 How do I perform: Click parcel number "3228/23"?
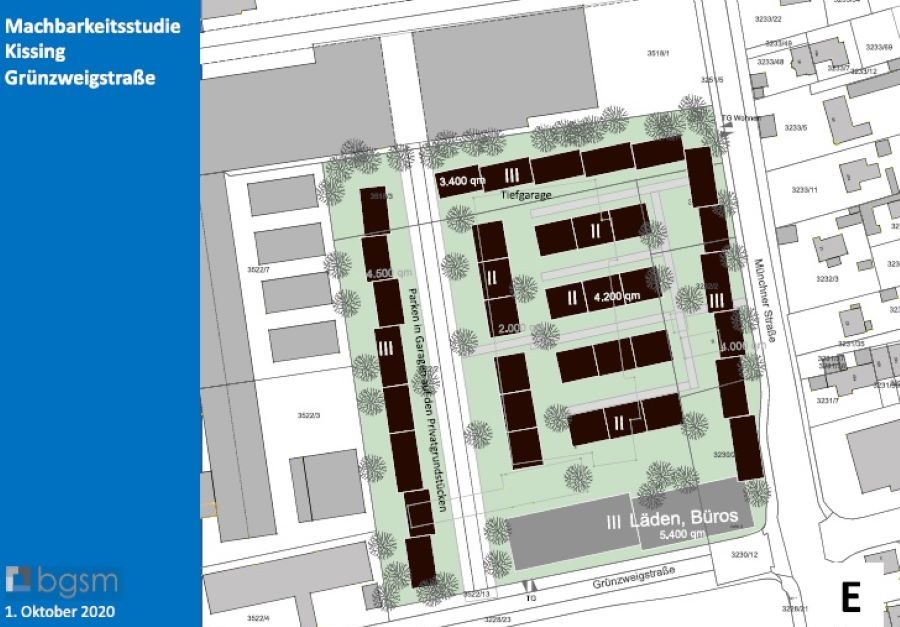coord(497,620)
